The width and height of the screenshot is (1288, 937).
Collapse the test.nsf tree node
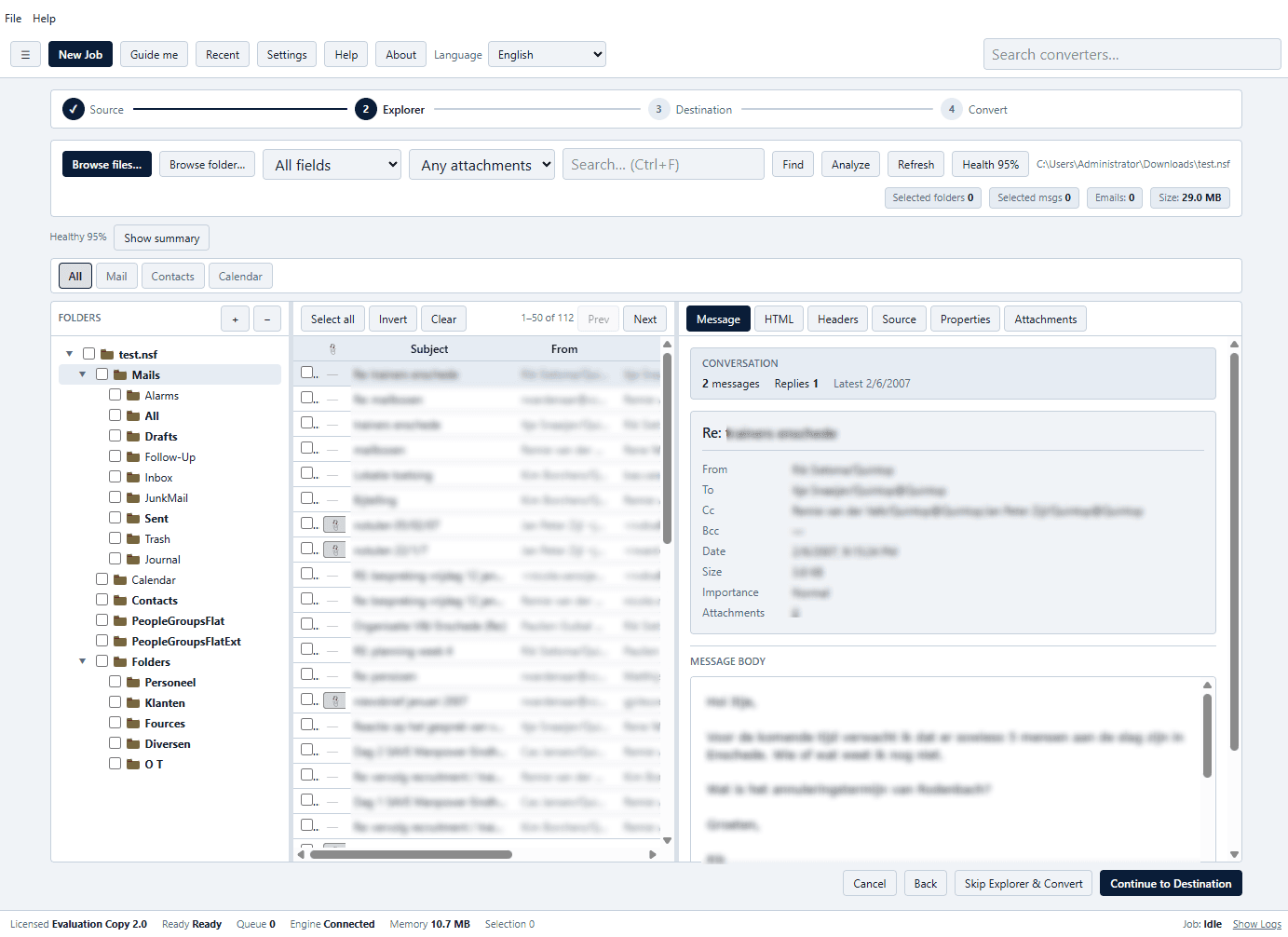pyautogui.click(x=70, y=354)
